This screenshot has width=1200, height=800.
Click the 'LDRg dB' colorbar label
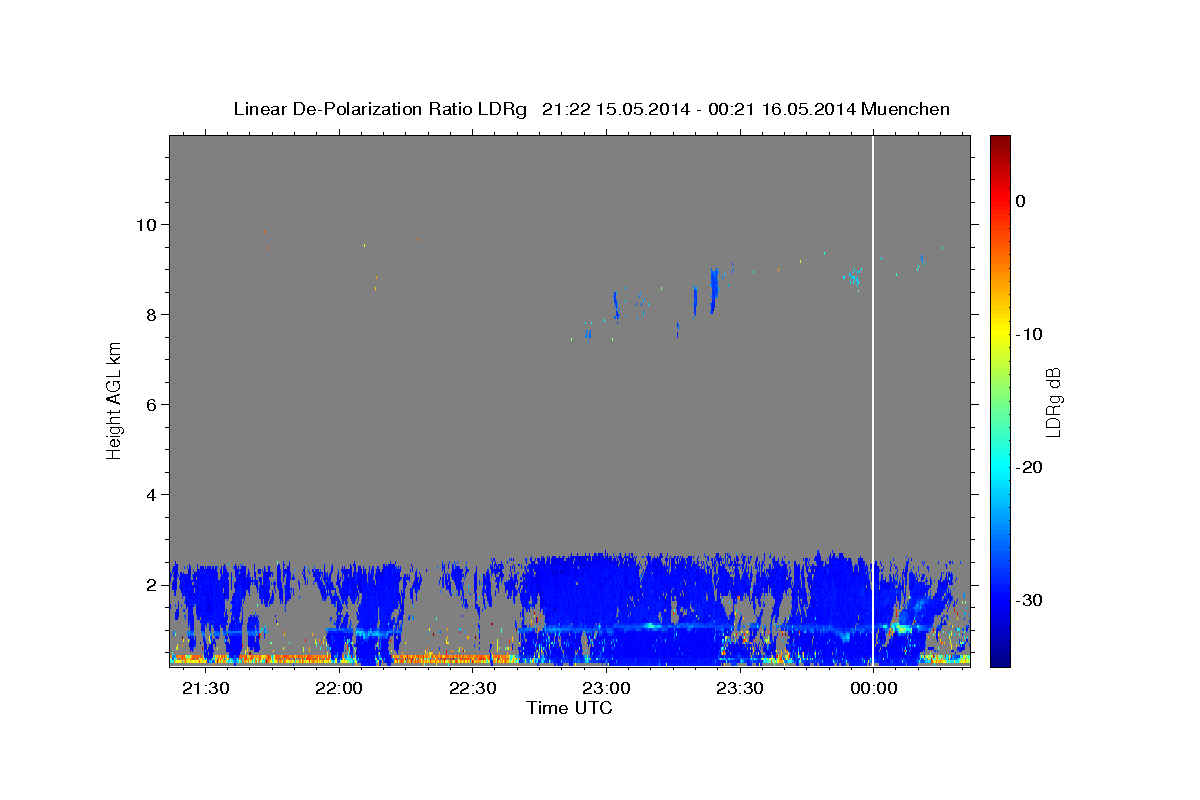[1052, 402]
